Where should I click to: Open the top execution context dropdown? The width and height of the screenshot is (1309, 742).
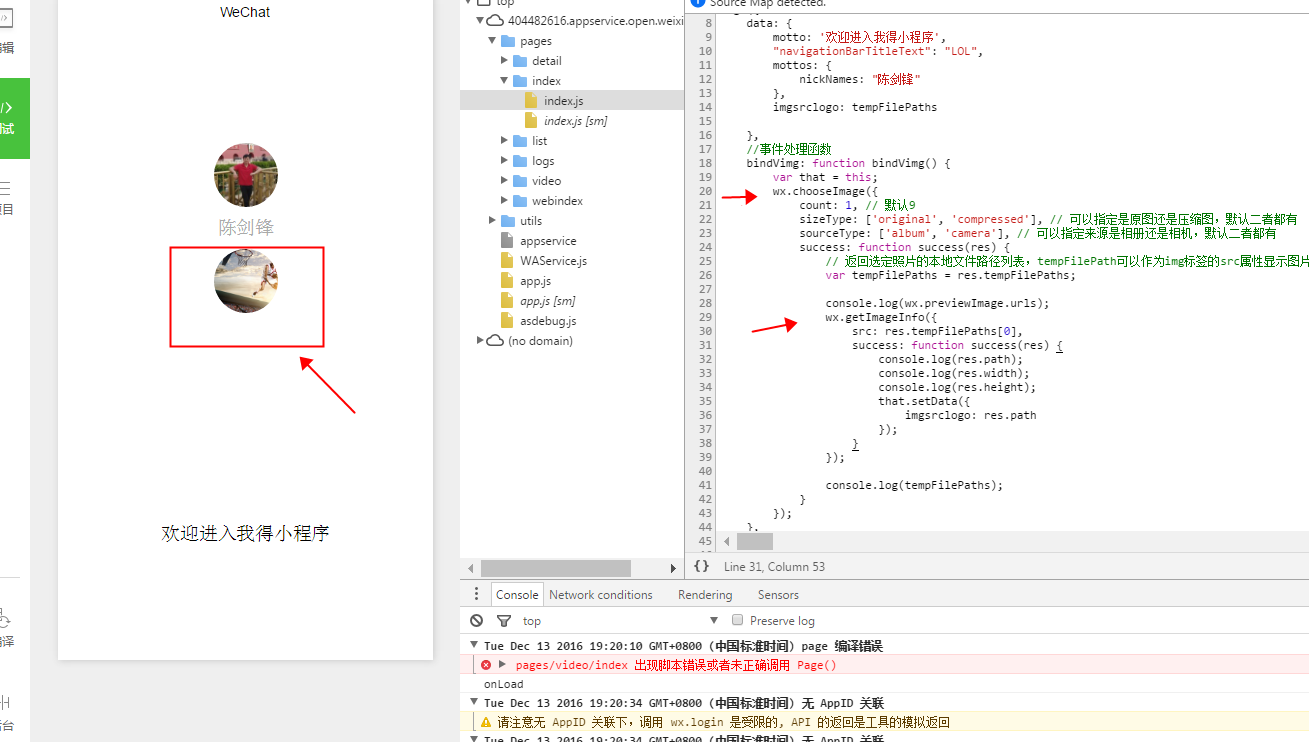pyautogui.click(x=620, y=621)
